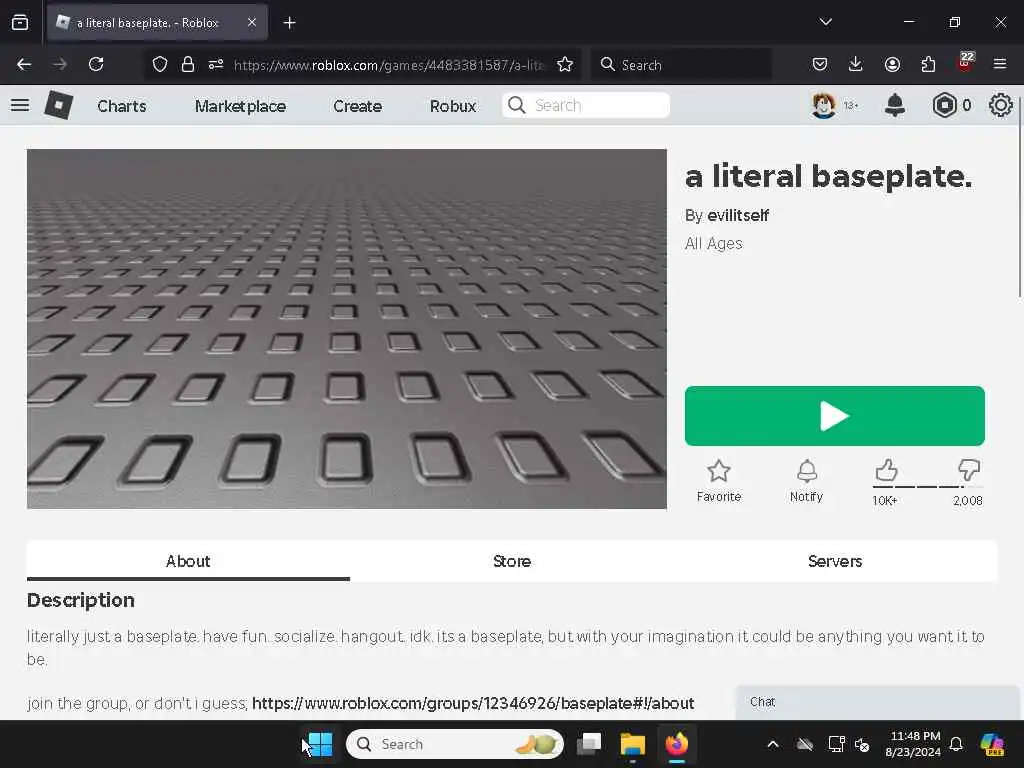The width and height of the screenshot is (1024, 768).
Task: Open Task View on the taskbar
Action: [x=589, y=744]
